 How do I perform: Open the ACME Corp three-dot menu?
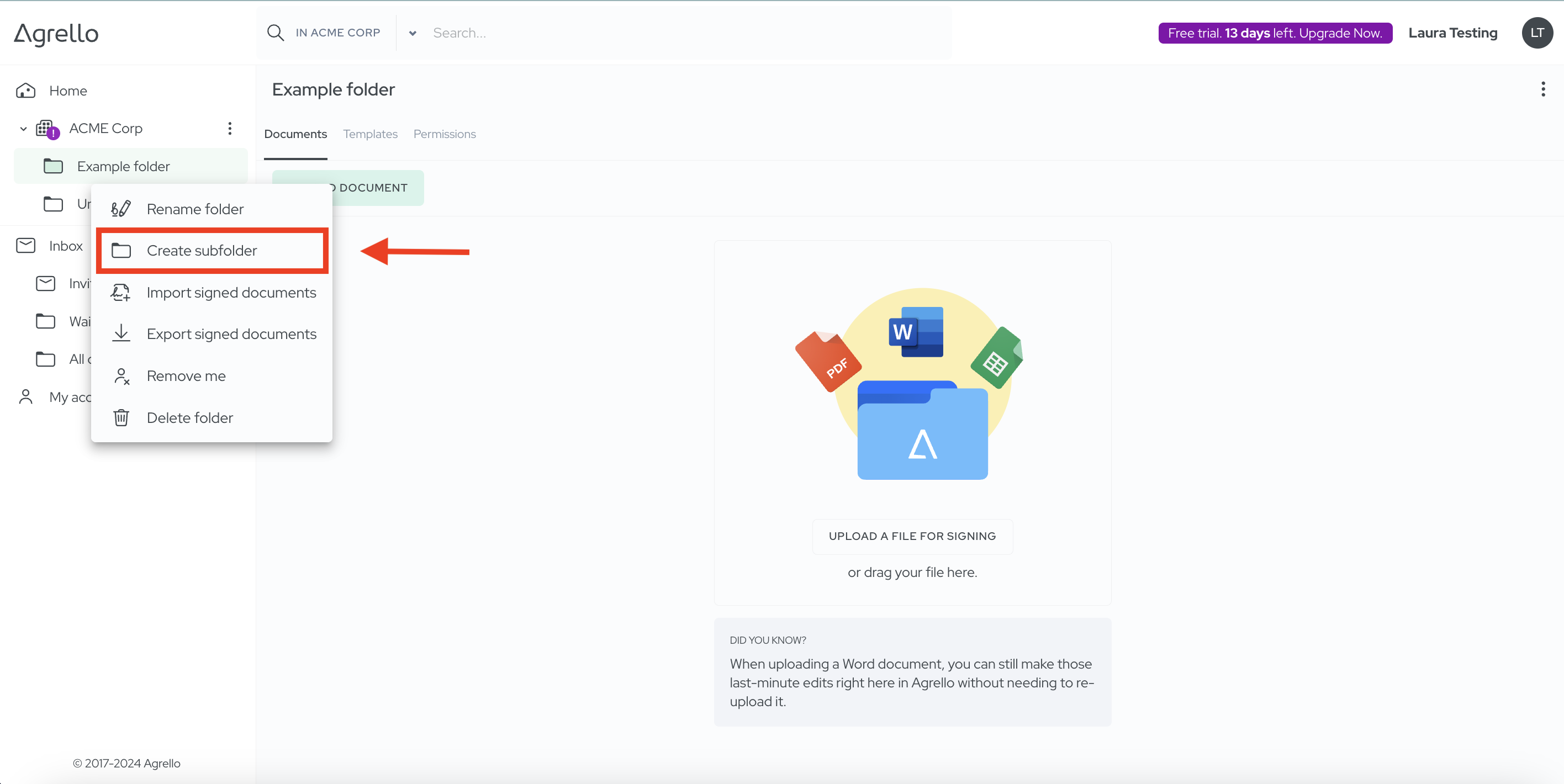[x=230, y=128]
